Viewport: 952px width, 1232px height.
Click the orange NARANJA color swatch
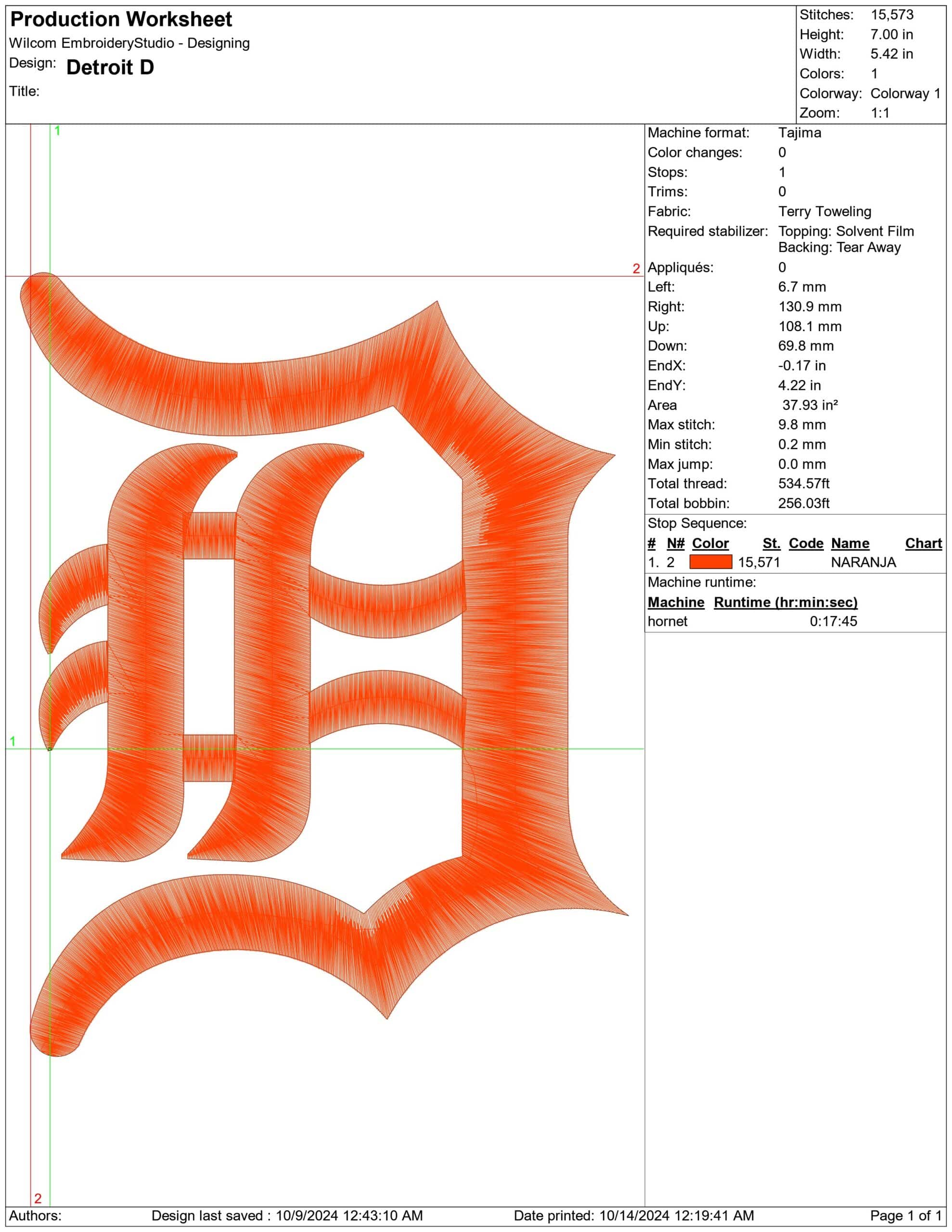[x=710, y=562]
